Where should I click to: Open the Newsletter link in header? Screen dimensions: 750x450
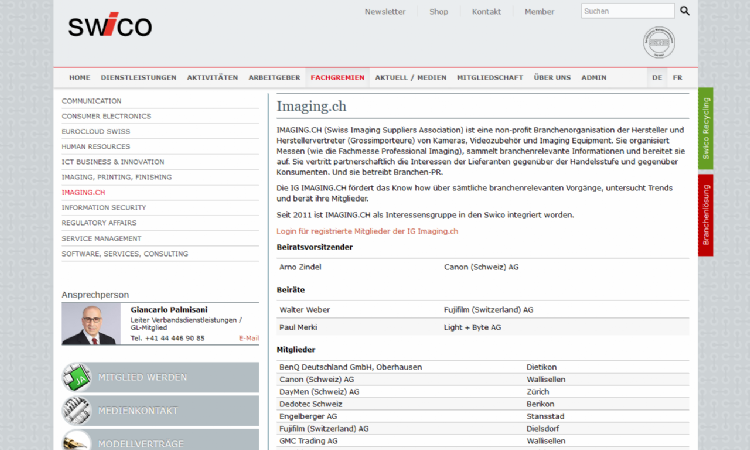[x=385, y=12]
